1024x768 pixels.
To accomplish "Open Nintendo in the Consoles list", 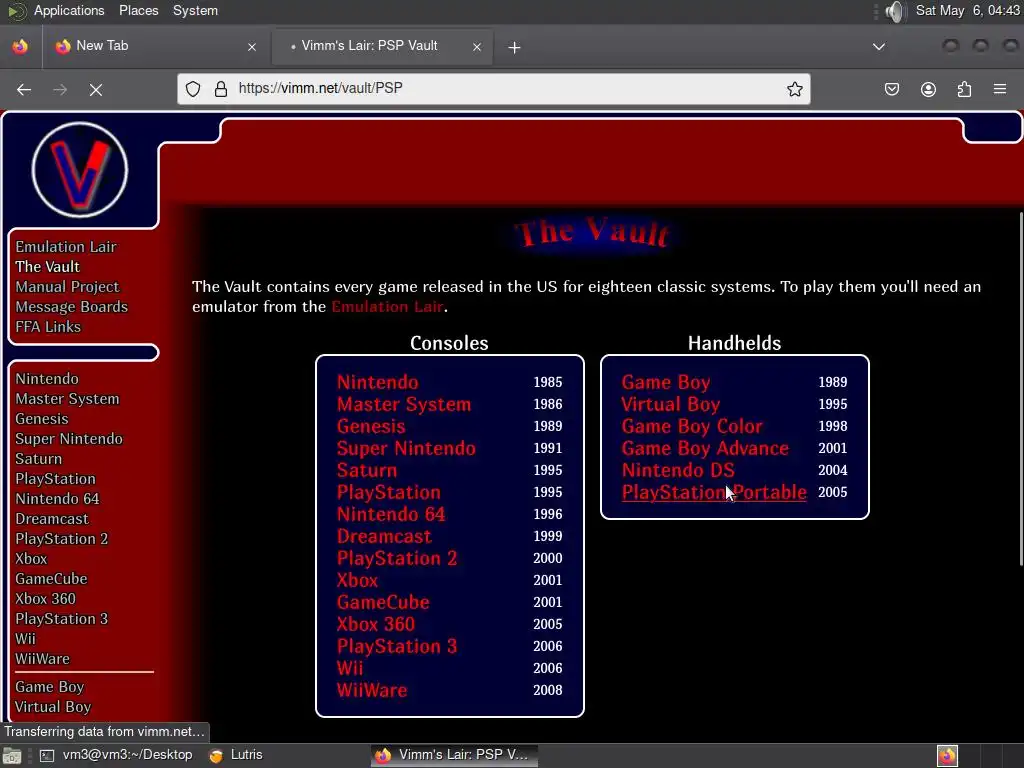I will click(x=377, y=382).
